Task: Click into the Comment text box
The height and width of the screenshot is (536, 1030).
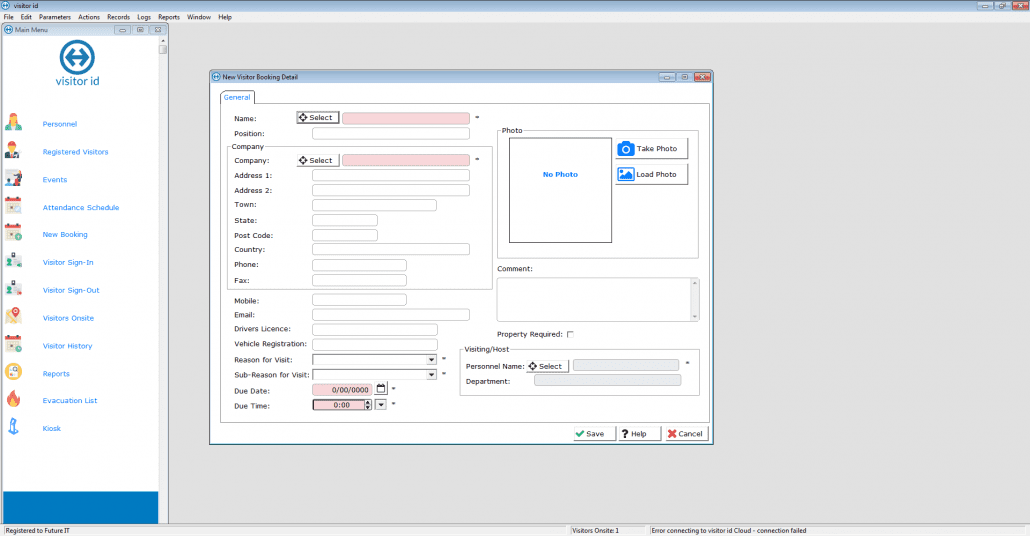Action: point(593,299)
